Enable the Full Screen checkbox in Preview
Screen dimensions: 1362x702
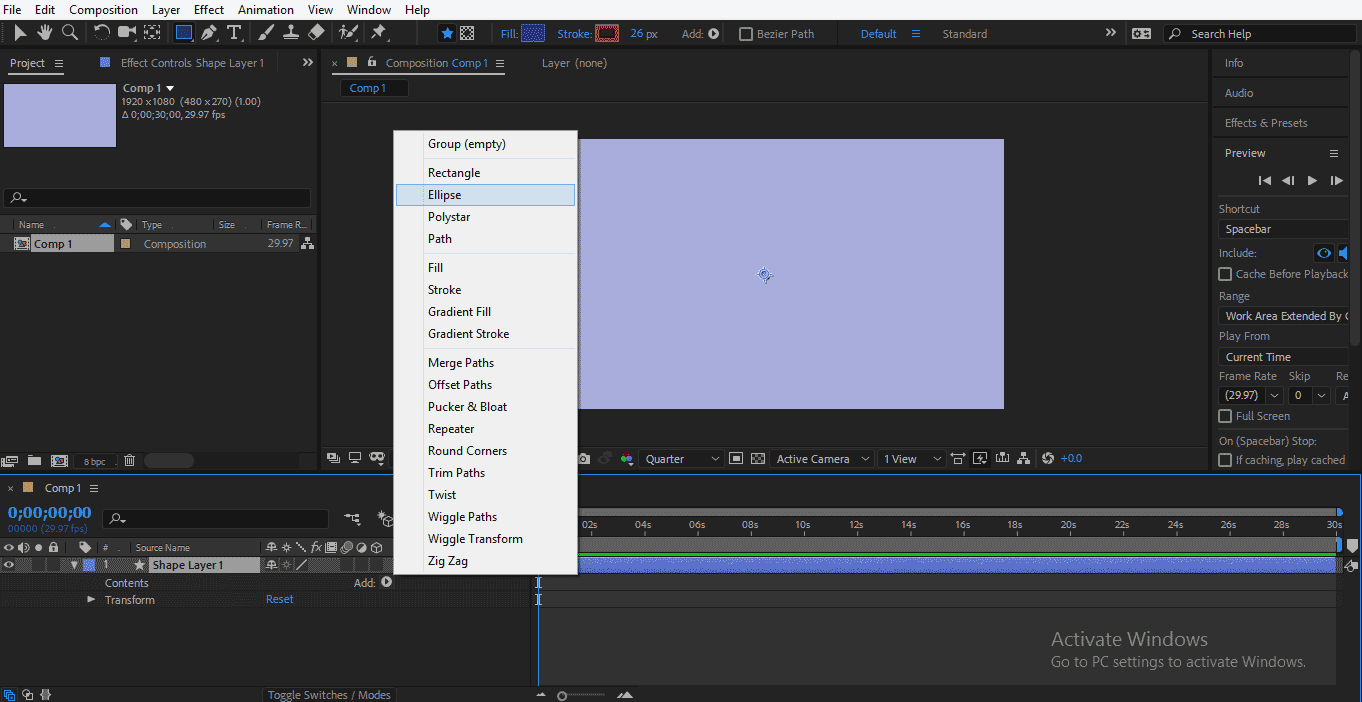1225,416
